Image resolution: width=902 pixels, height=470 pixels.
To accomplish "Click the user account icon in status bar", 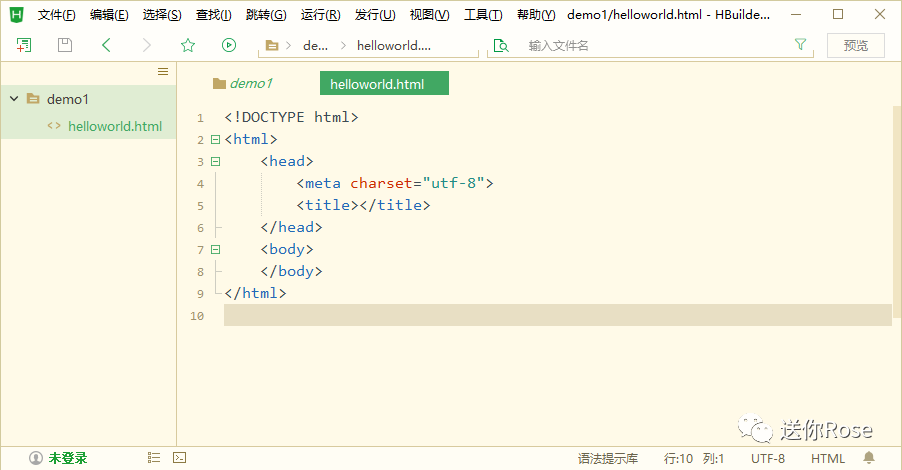I will point(36,458).
